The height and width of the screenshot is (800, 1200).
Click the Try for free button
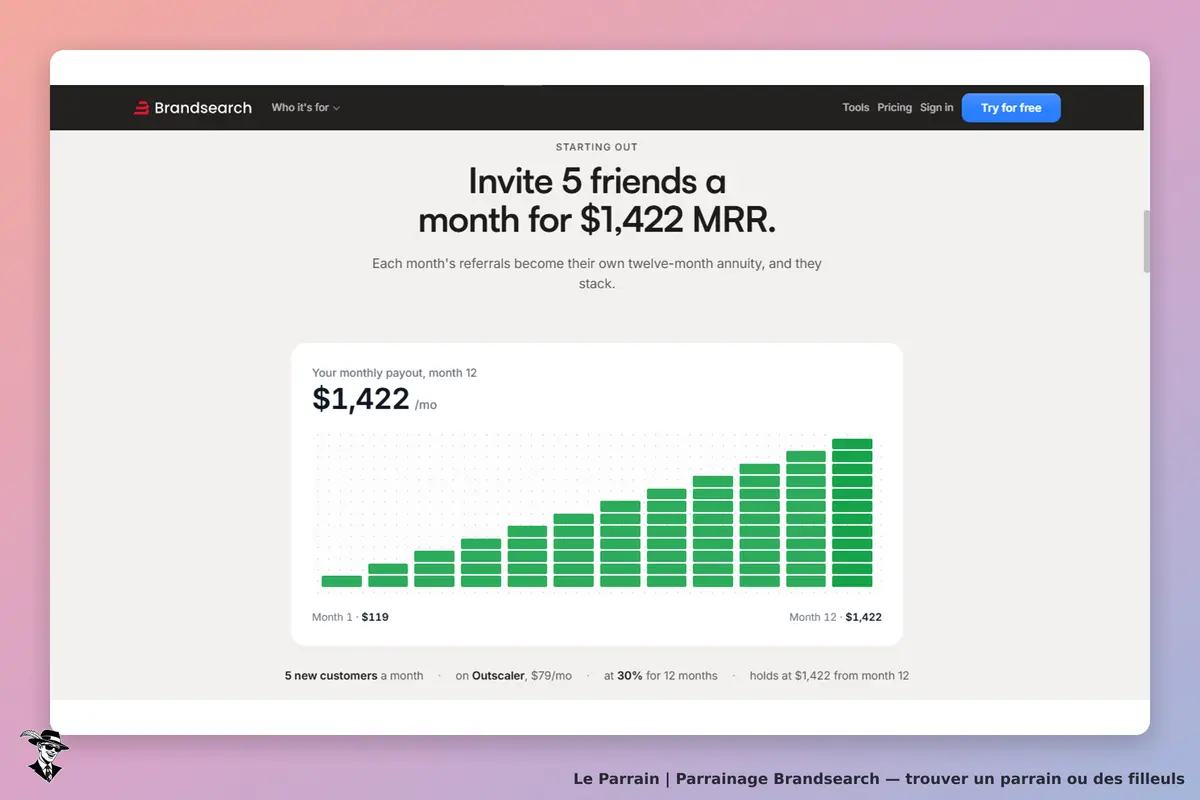[1011, 108]
